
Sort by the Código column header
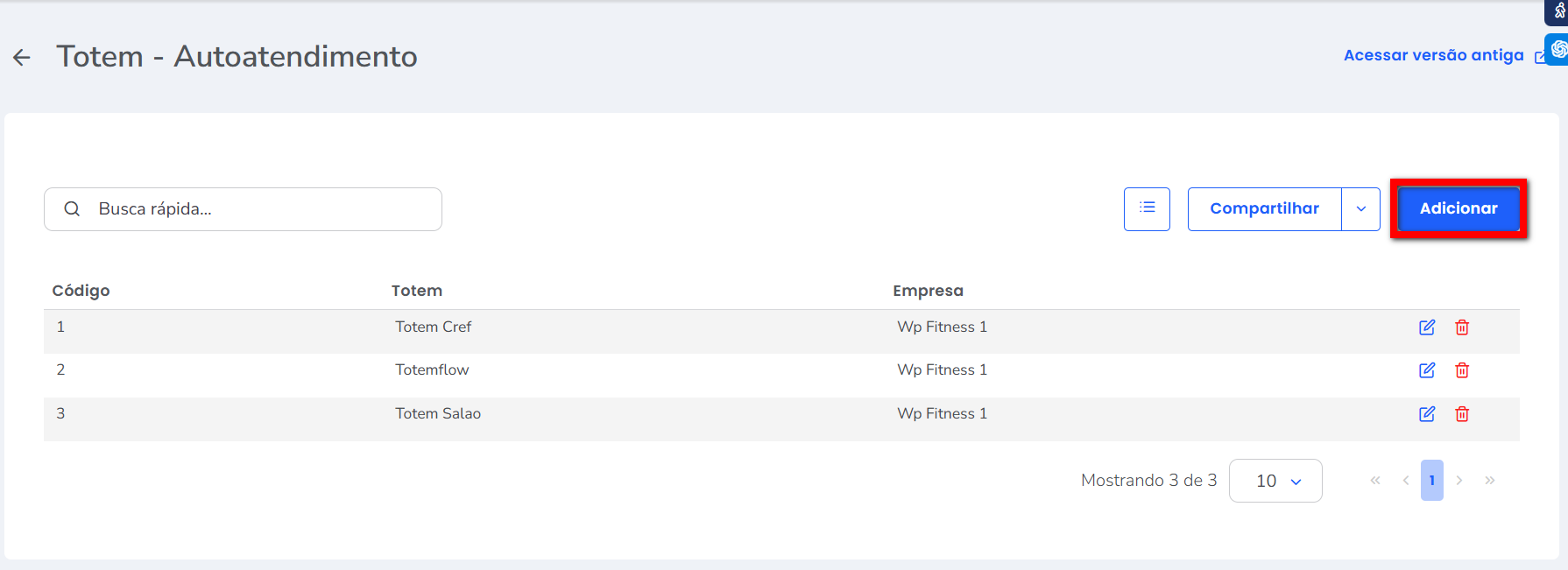pyautogui.click(x=81, y=291)
